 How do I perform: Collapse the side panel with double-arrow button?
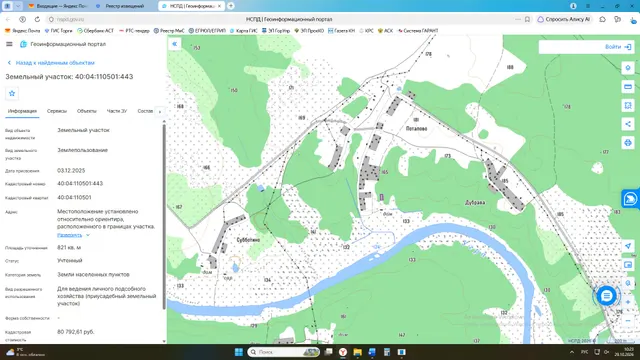pyautogui.click(x=175, y=44)
